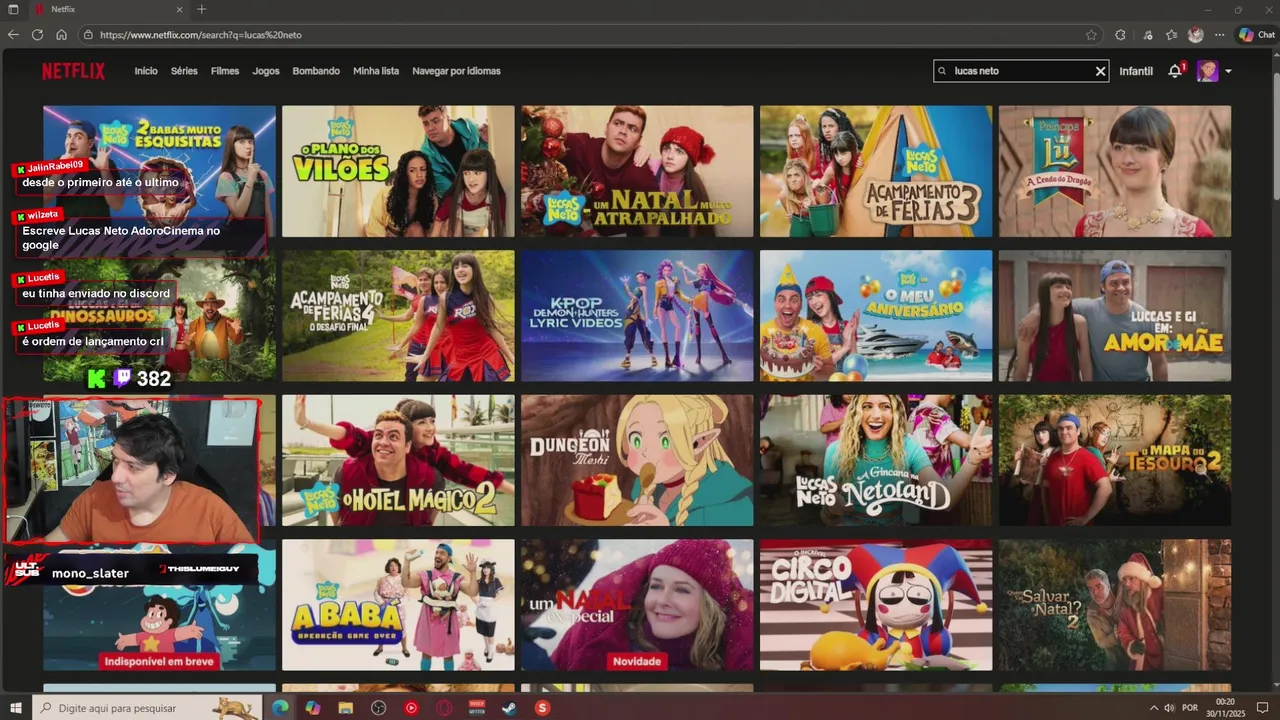The image size is (1280, 720).
Task: Open the browser extensions puzzle icon
Action: point(1120,34)
